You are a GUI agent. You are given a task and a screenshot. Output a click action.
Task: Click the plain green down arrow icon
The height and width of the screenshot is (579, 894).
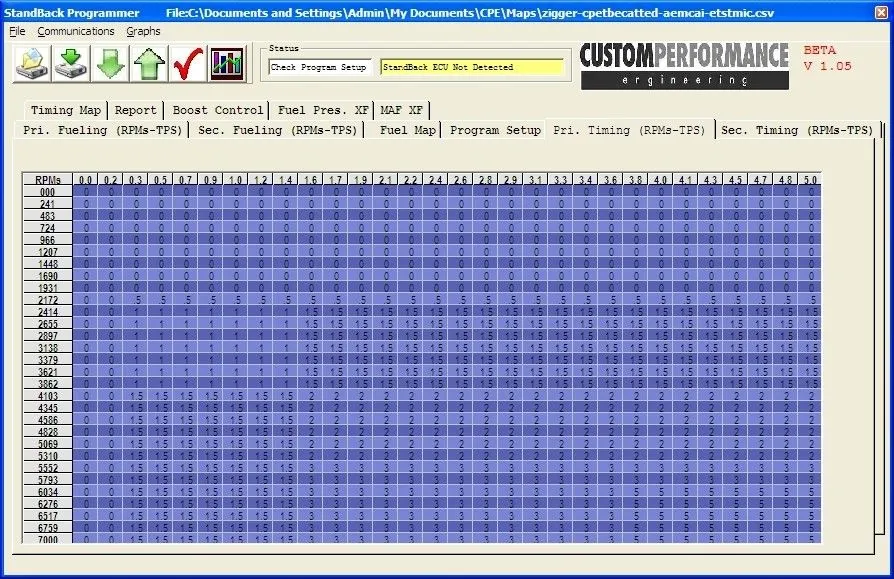(110, 64)
